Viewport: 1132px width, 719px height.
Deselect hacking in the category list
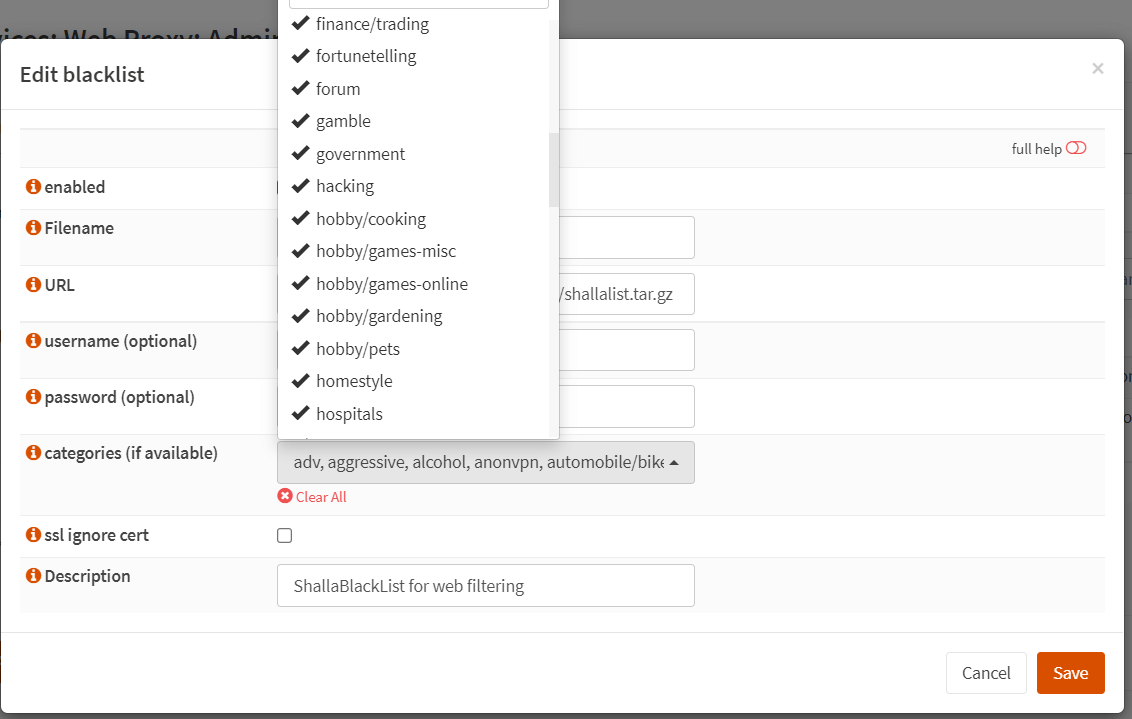pyautogui.click(x=344, y=186)
